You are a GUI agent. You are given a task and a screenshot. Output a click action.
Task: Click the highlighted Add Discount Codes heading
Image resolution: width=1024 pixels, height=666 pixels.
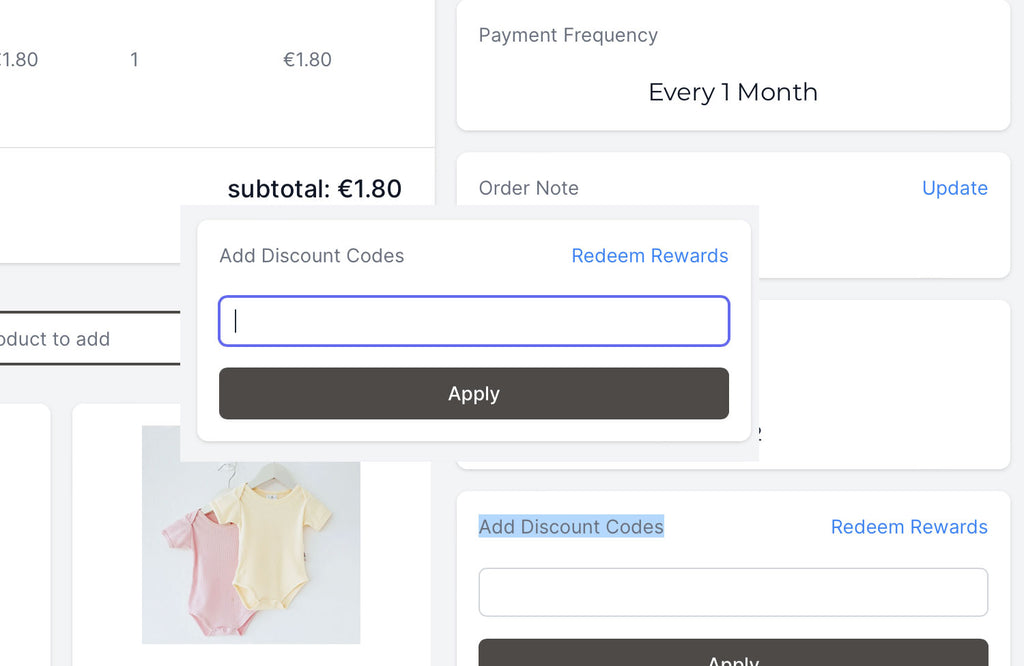(571, 527)
